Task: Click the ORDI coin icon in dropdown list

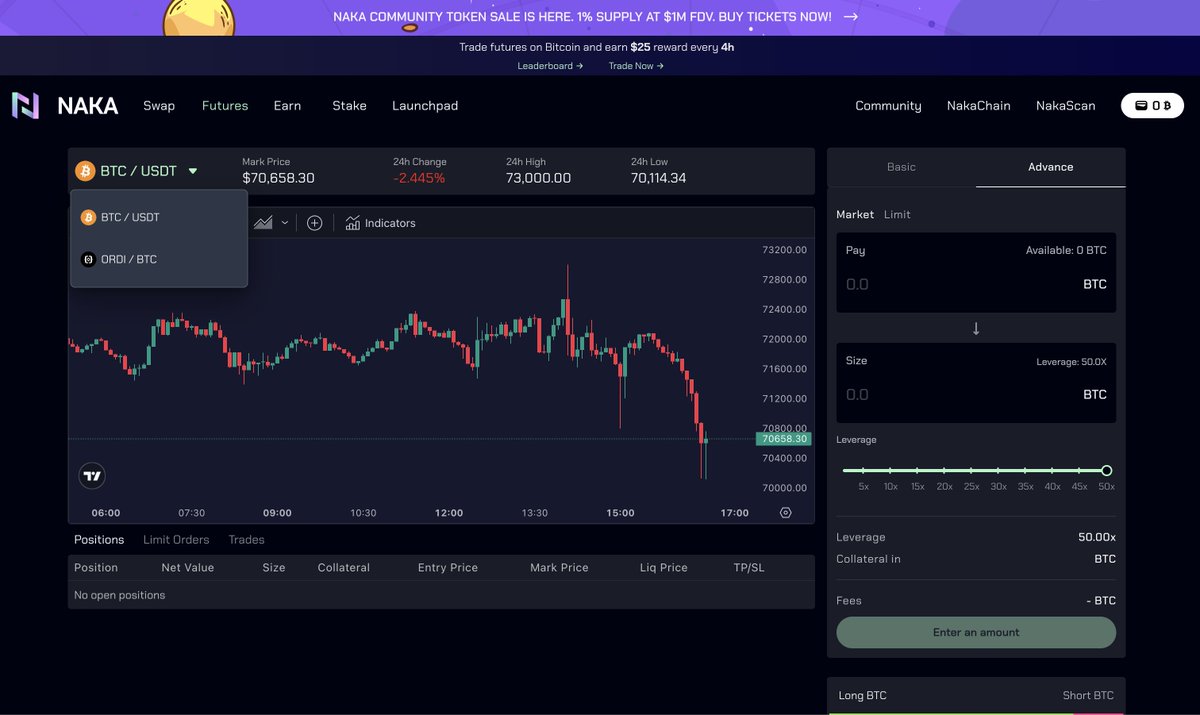Action: pyautogui.click(x=89, y=259)
